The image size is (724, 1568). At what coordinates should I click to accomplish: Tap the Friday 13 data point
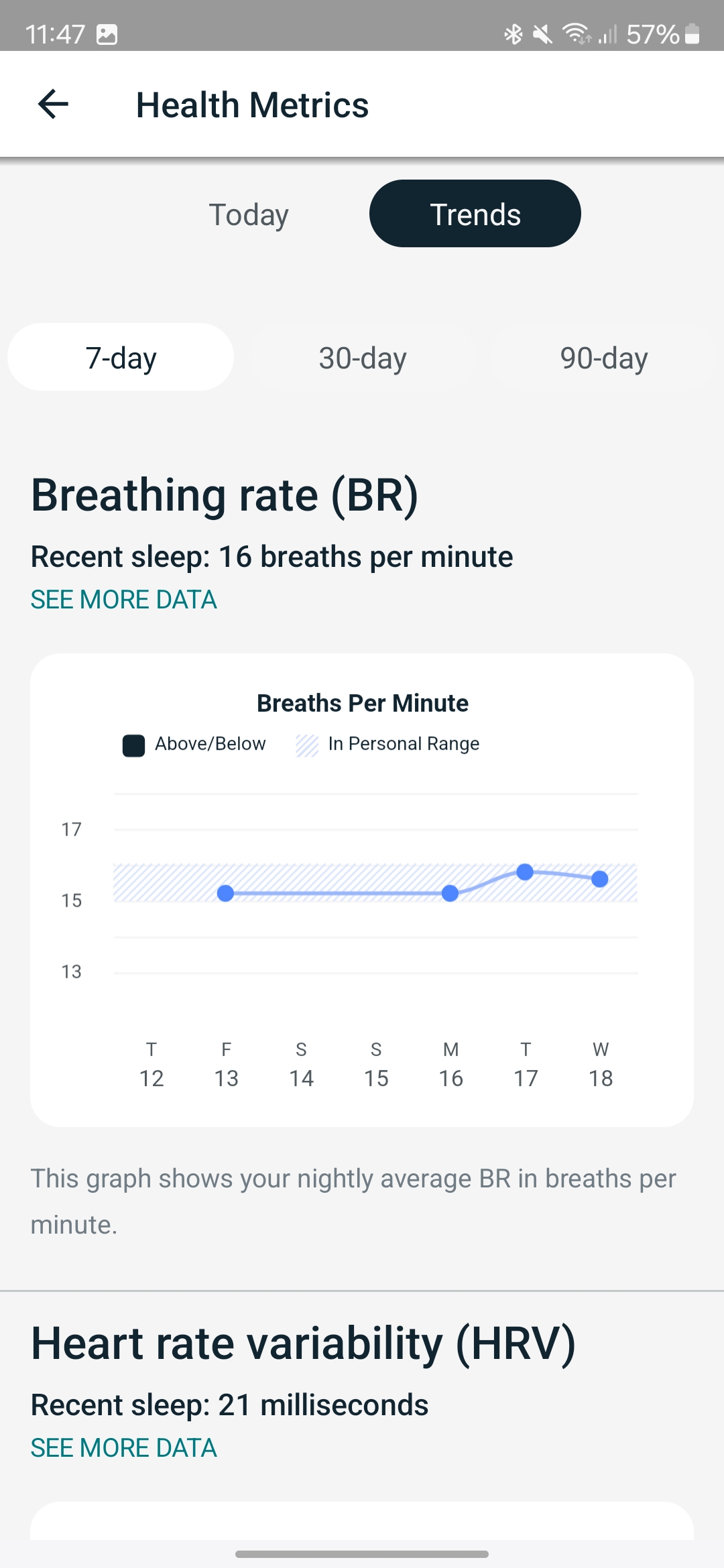click(226, 893)
